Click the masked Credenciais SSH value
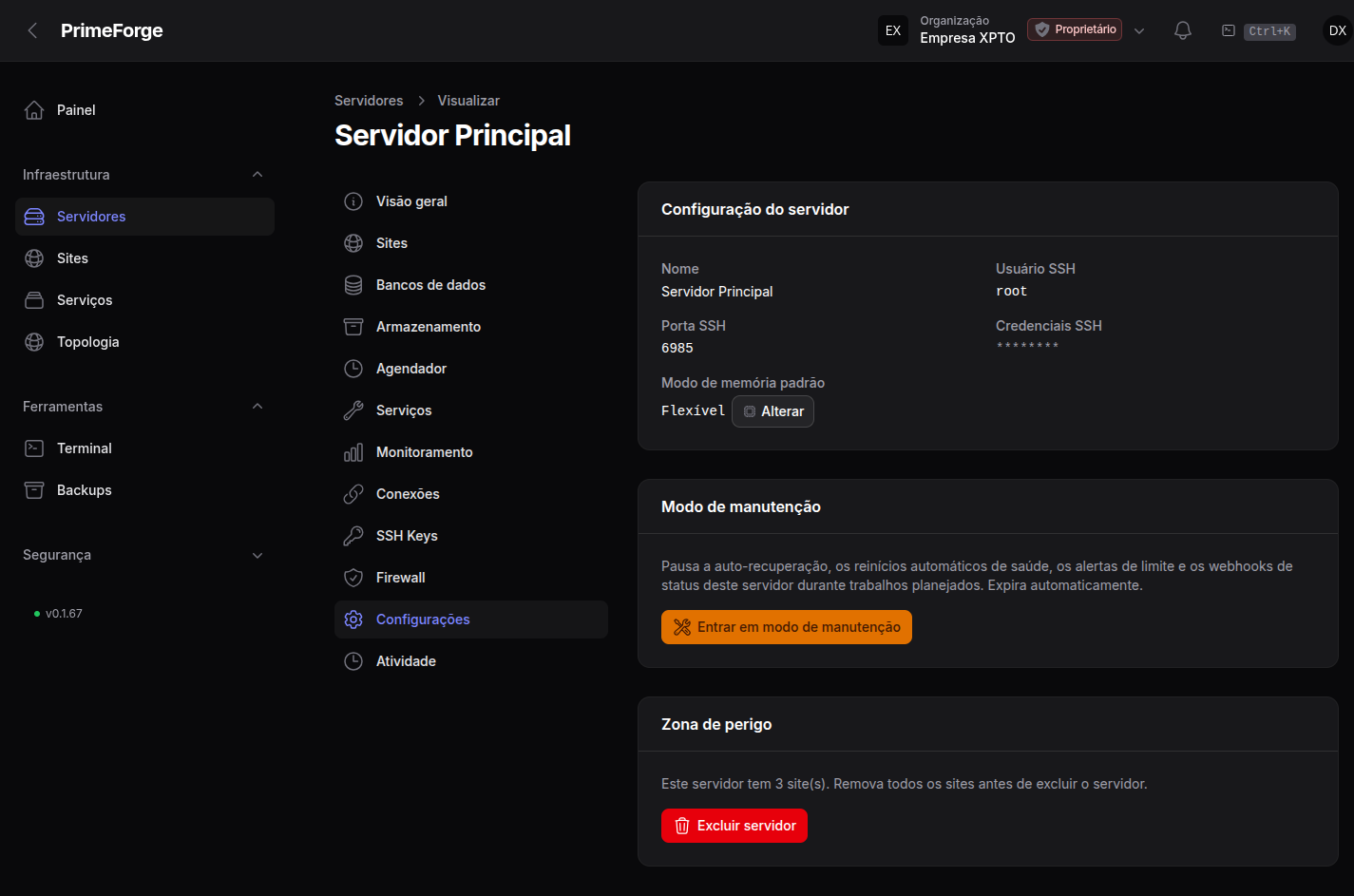This screenshot has height=896, width=1354. pyautogui.click(x=1027, y=347)
